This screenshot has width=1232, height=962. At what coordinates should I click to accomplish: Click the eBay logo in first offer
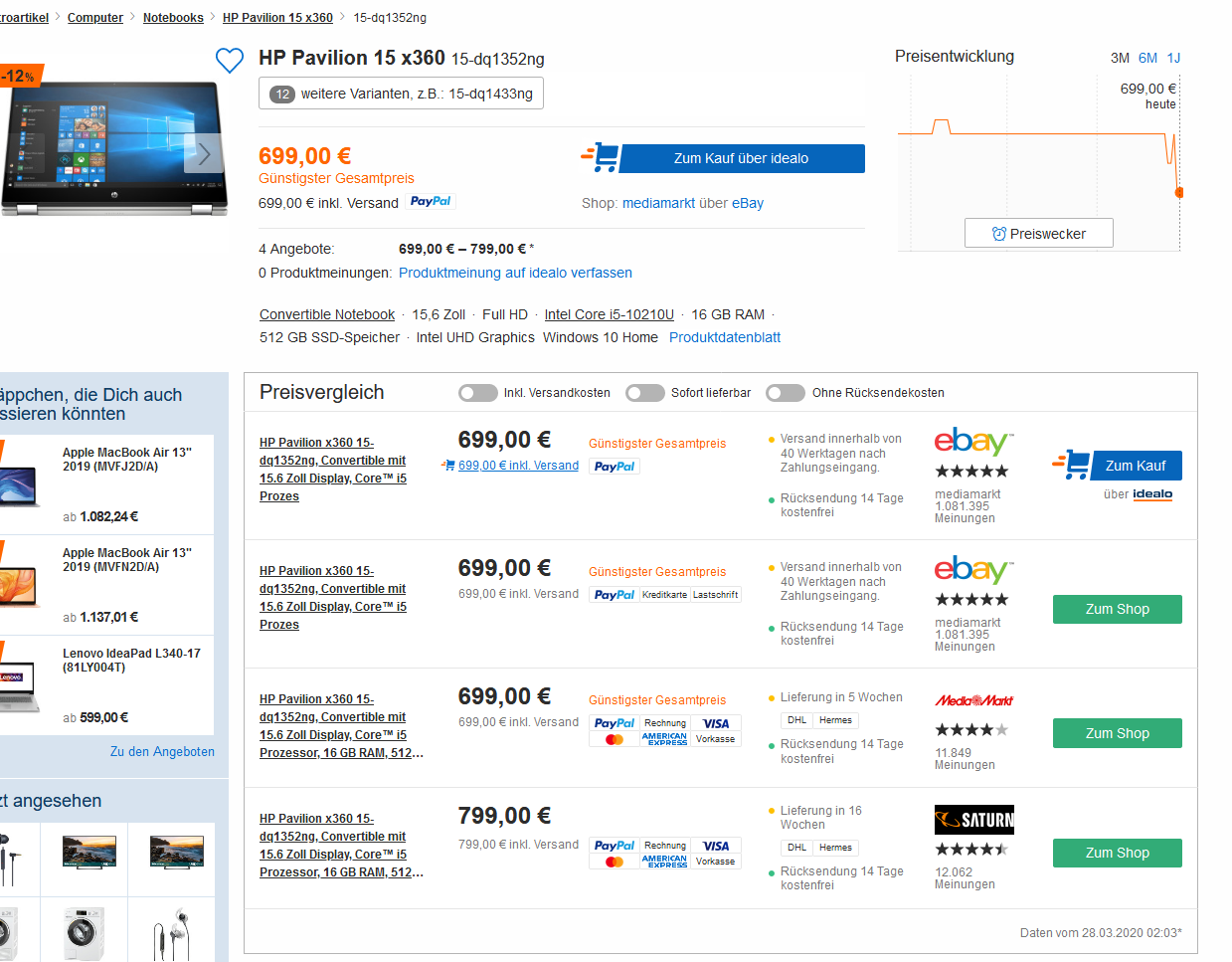(972, 442)
